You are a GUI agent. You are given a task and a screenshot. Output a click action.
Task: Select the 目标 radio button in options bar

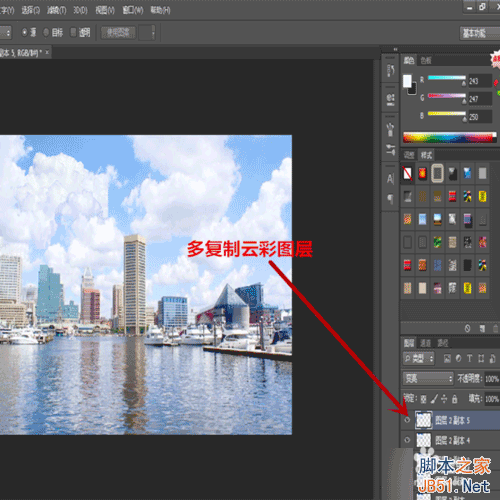coord(46,32)
